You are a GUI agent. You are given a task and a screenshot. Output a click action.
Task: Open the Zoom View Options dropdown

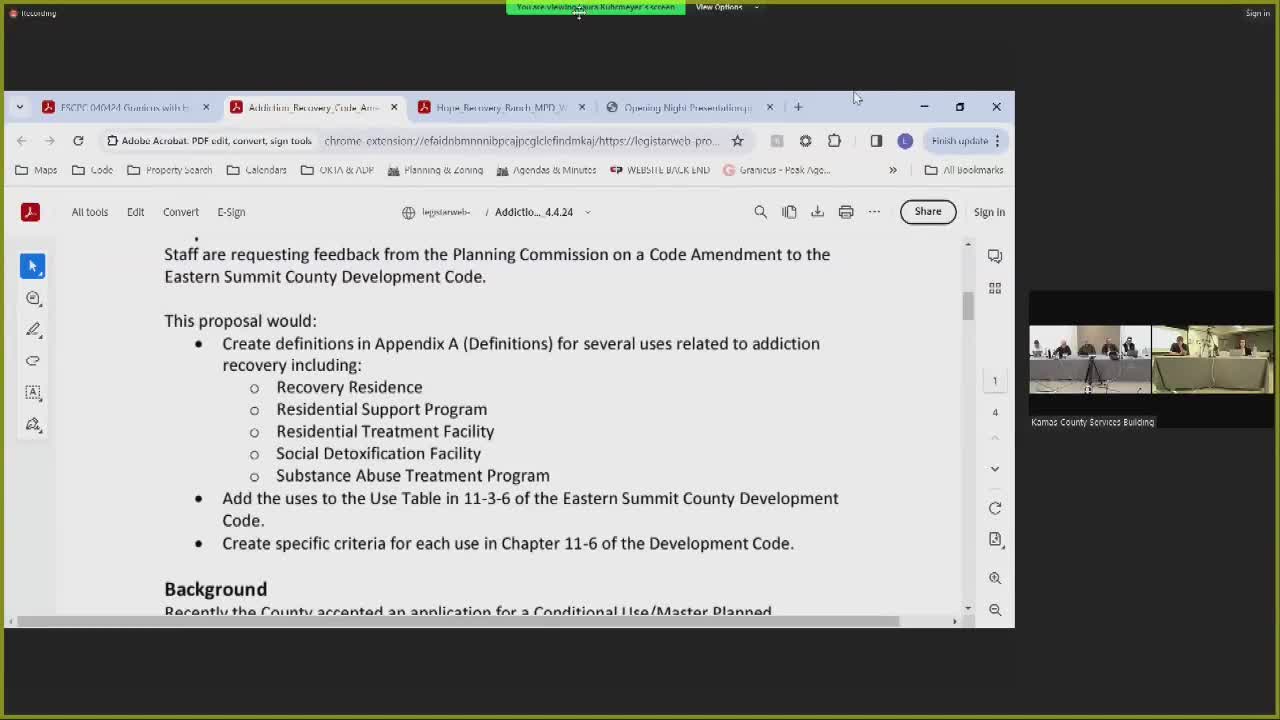click(x=727, y=7)
